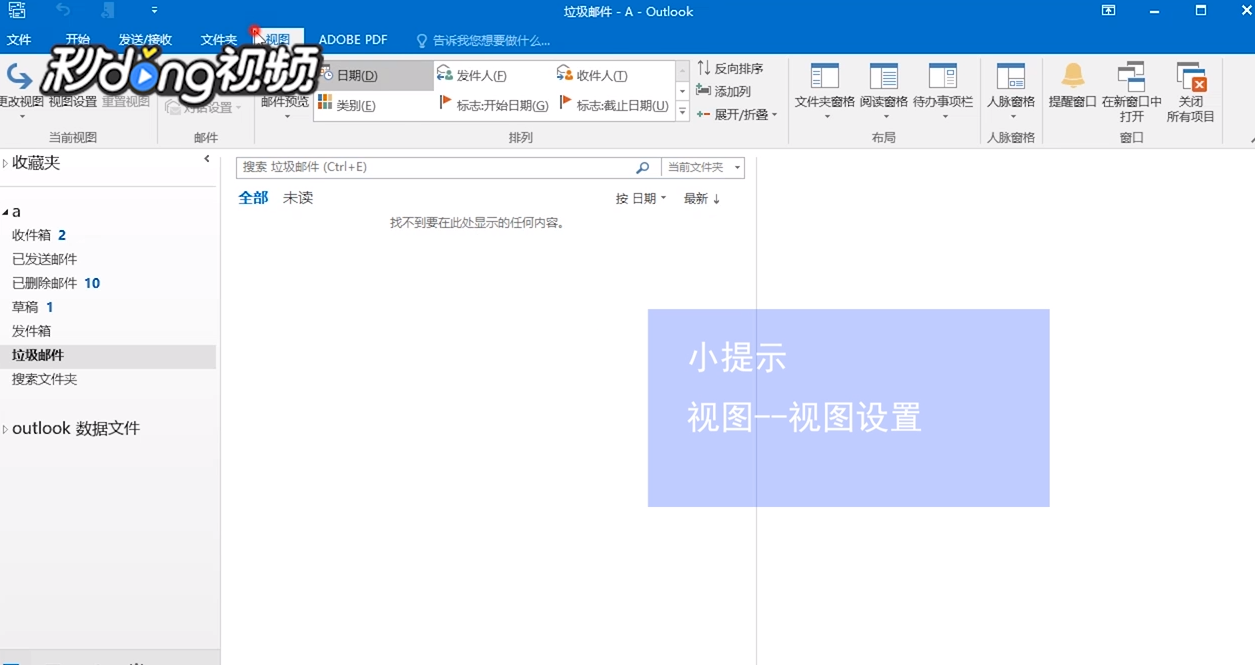The height and width of the screenshot is (665, 1255).
Task: Click the undo icon in title bar
Action: click(x=64, y=11)
